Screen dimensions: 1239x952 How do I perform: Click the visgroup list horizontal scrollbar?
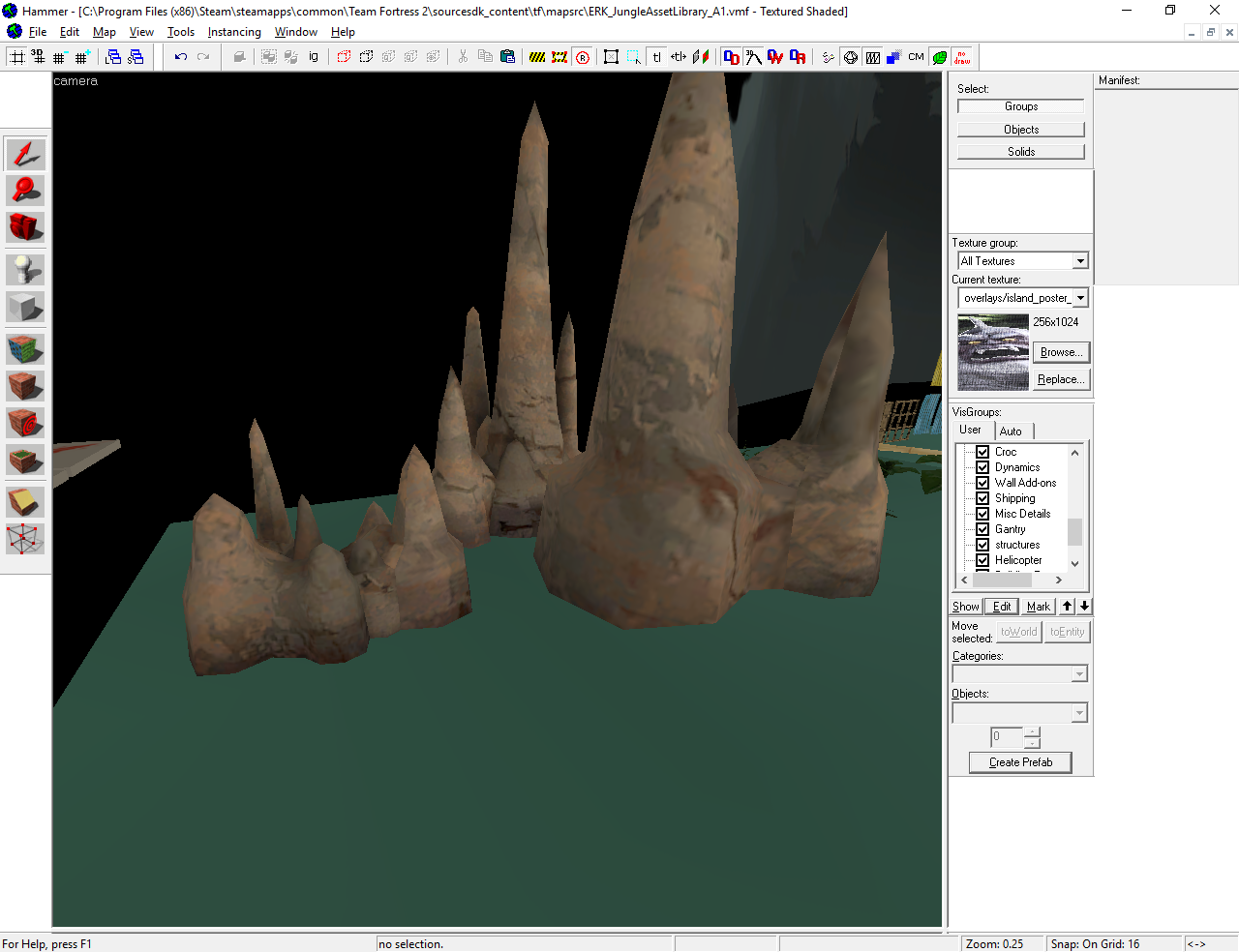click(1011, 580)
